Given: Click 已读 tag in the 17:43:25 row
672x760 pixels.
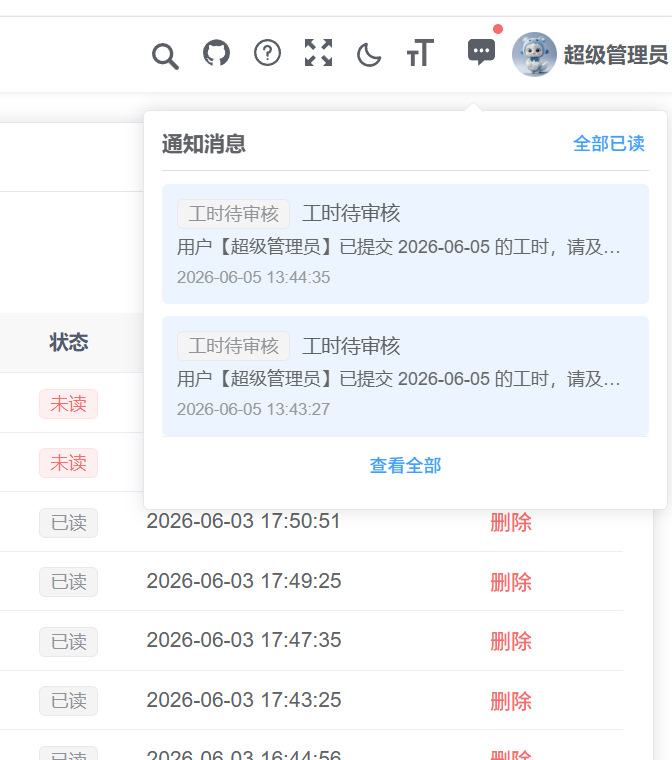Looking at the screenshot, I should click(x=68, y=701).
